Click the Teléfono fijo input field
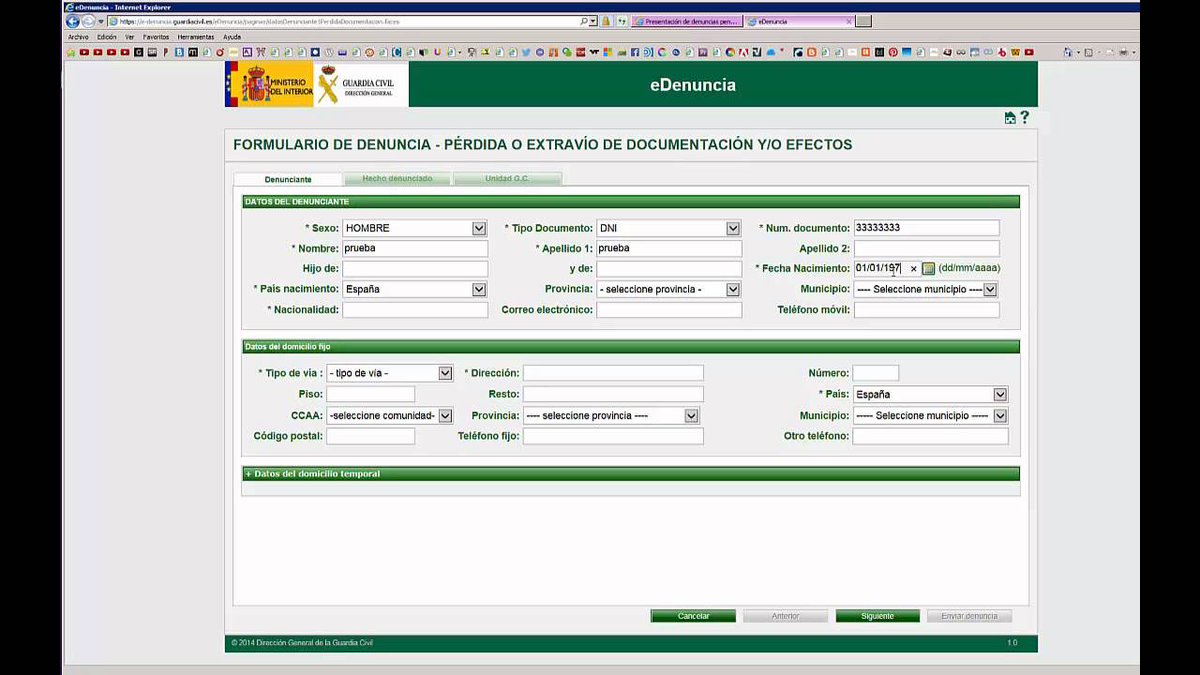 [613, 436]
